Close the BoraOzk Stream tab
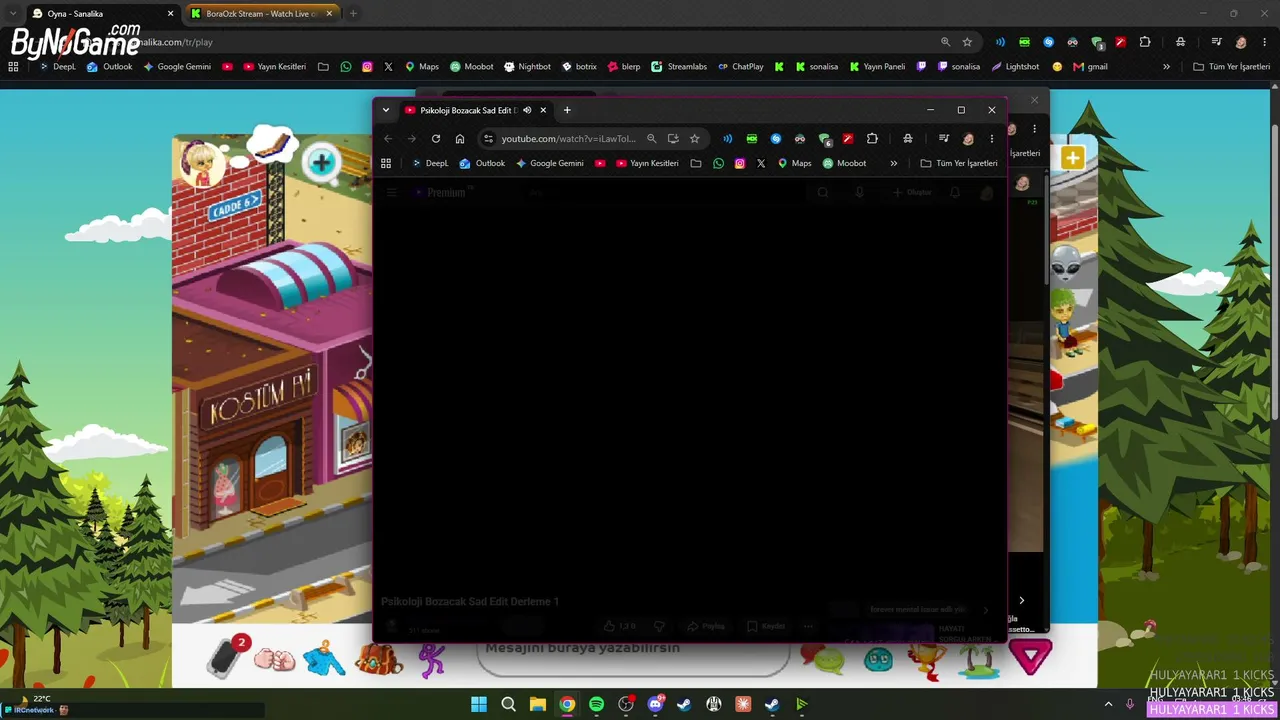This screenshot has height=720, width=1280. click(x=329, y=14)
